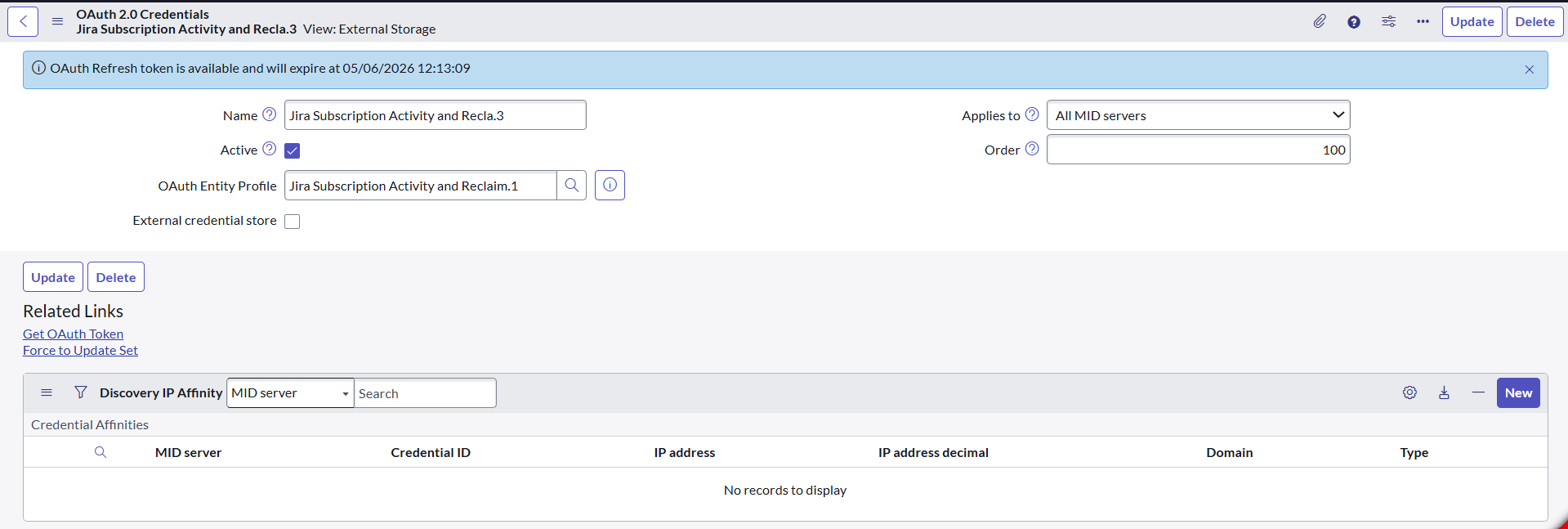The image size is (1568, 529).
Task: Go back using the header arrow
Action: coord(23,22)
